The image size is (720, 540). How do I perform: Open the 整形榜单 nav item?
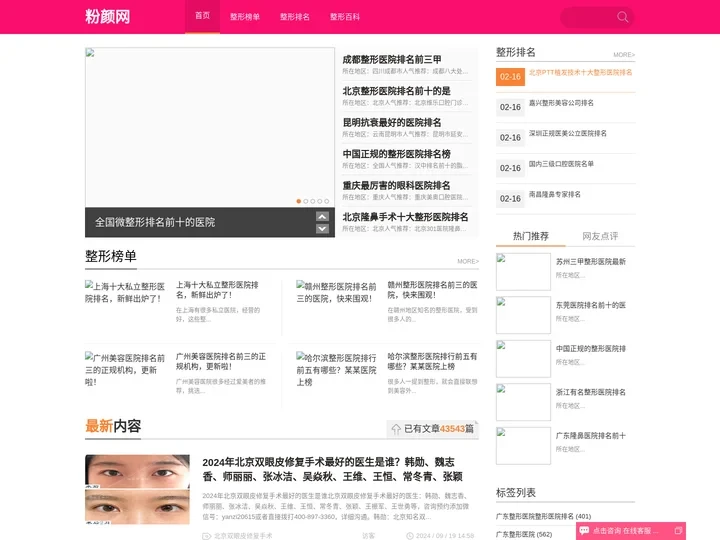point(245,17)
